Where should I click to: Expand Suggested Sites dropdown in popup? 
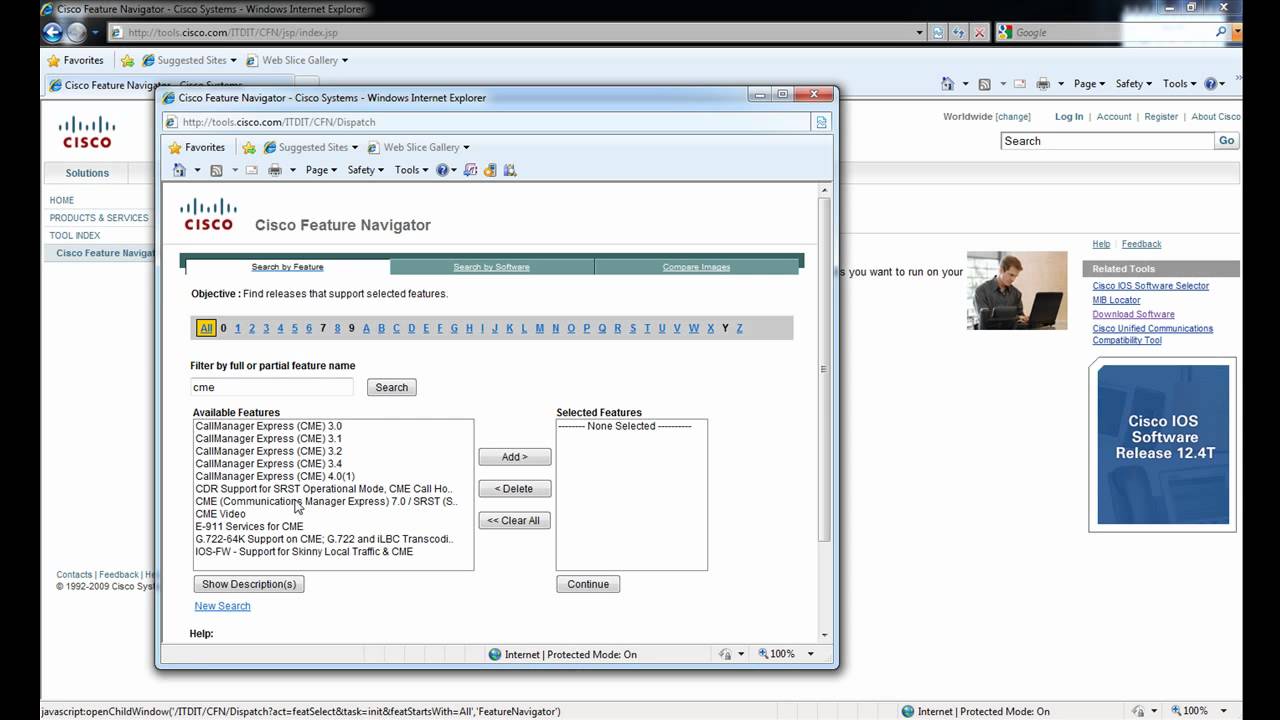(354, 147)
